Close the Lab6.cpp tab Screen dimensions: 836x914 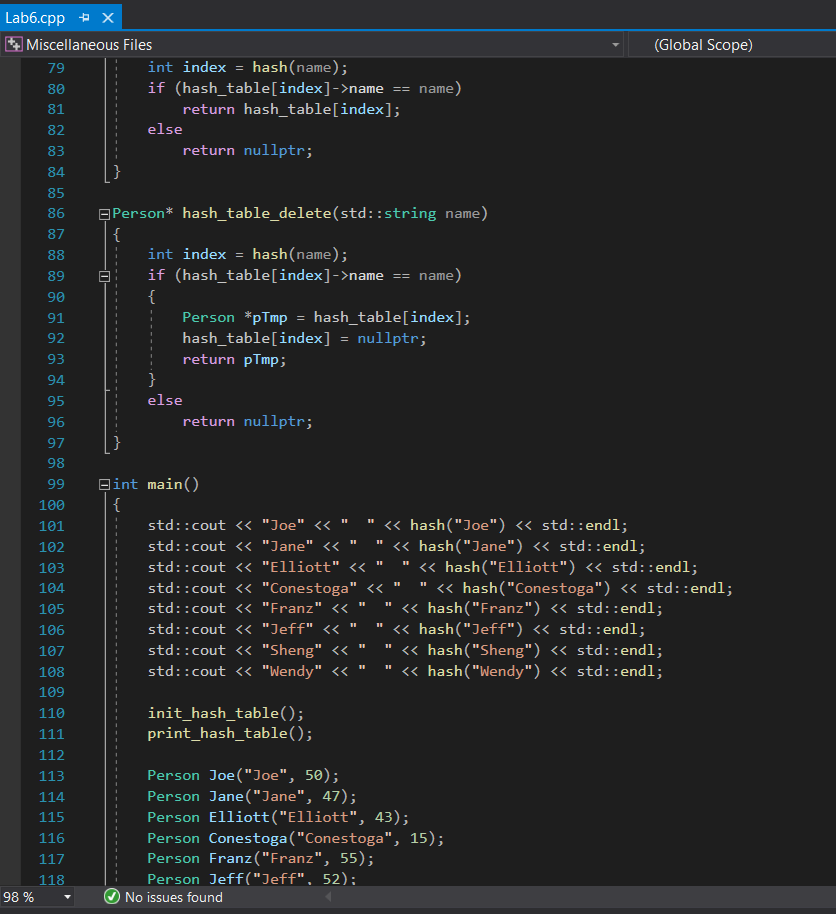(x=108, y=18)
